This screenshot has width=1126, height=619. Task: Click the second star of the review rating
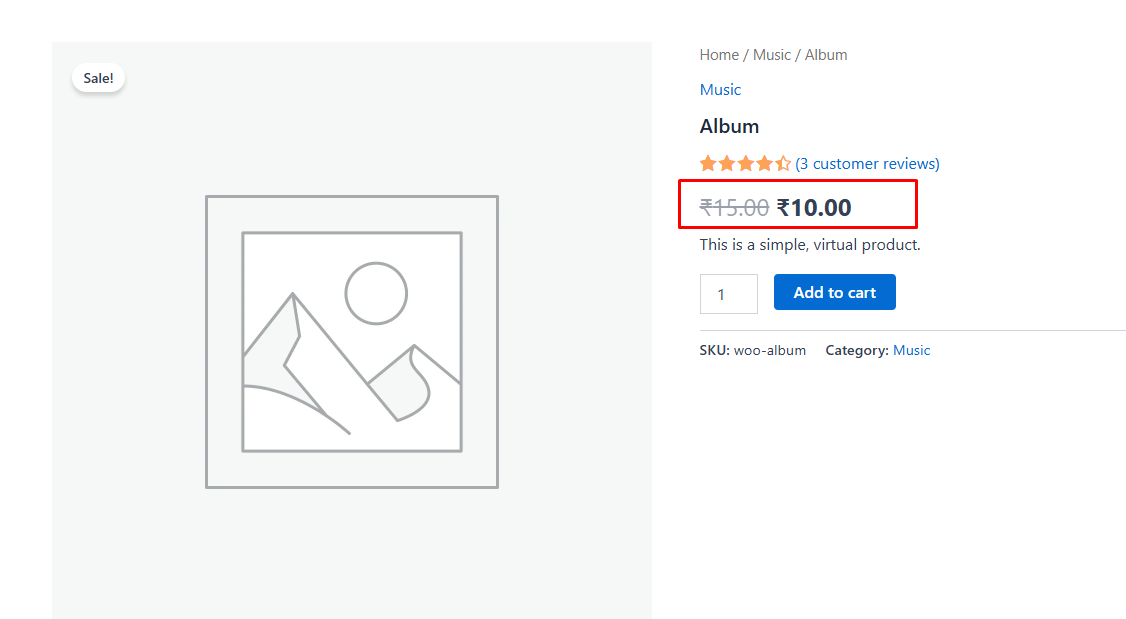point(726,162)
